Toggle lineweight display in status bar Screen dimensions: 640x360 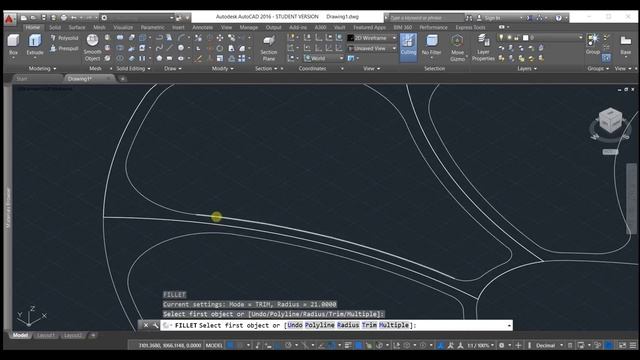pos(348,345)
